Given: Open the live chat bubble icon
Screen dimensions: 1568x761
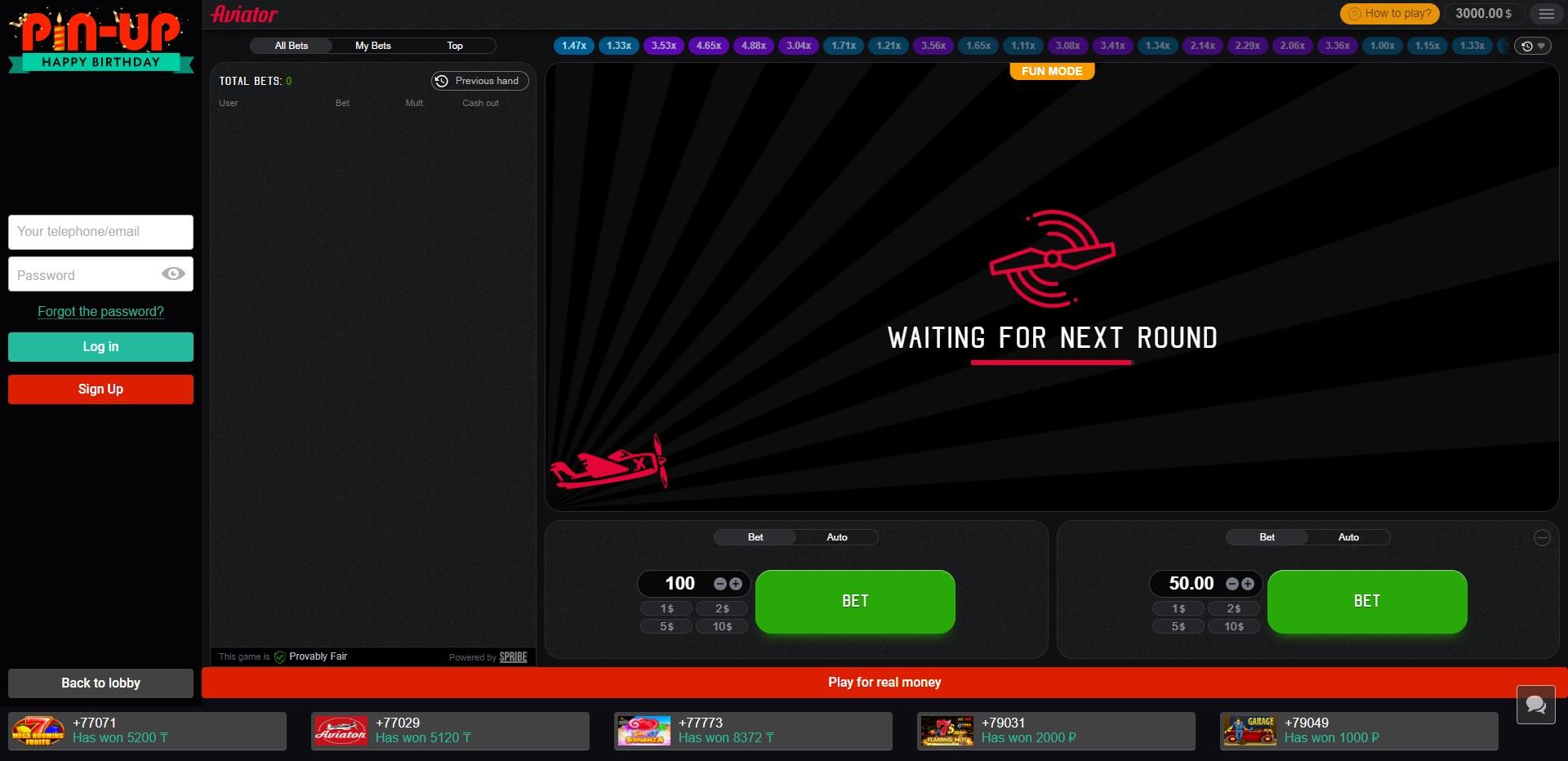Looking at the screenshot, I should click(x=1536, y=704).
